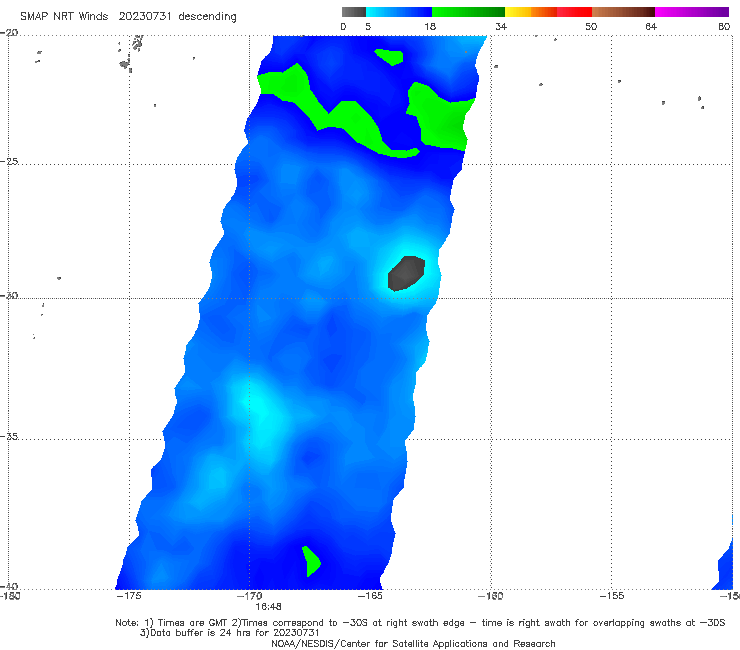Click the longitude label '-165'
740x650 pixels.
click(370, 596)
